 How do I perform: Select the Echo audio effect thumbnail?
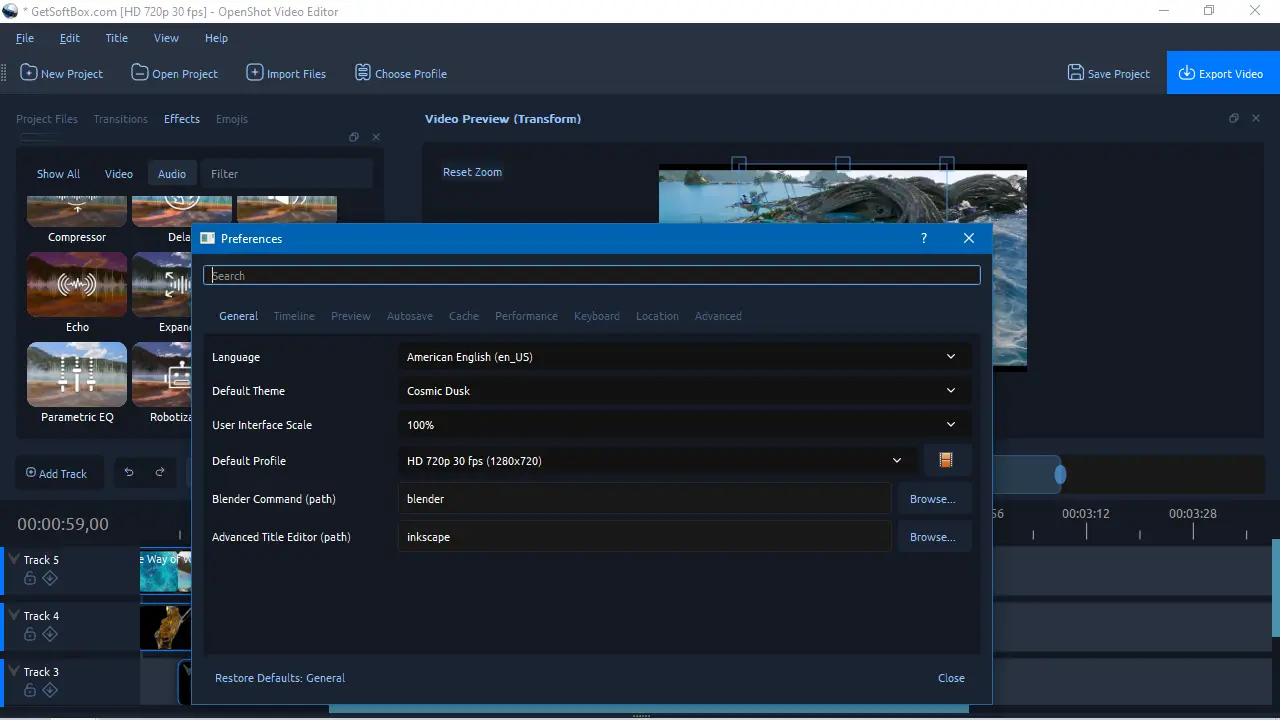click(x=77, y=284)
